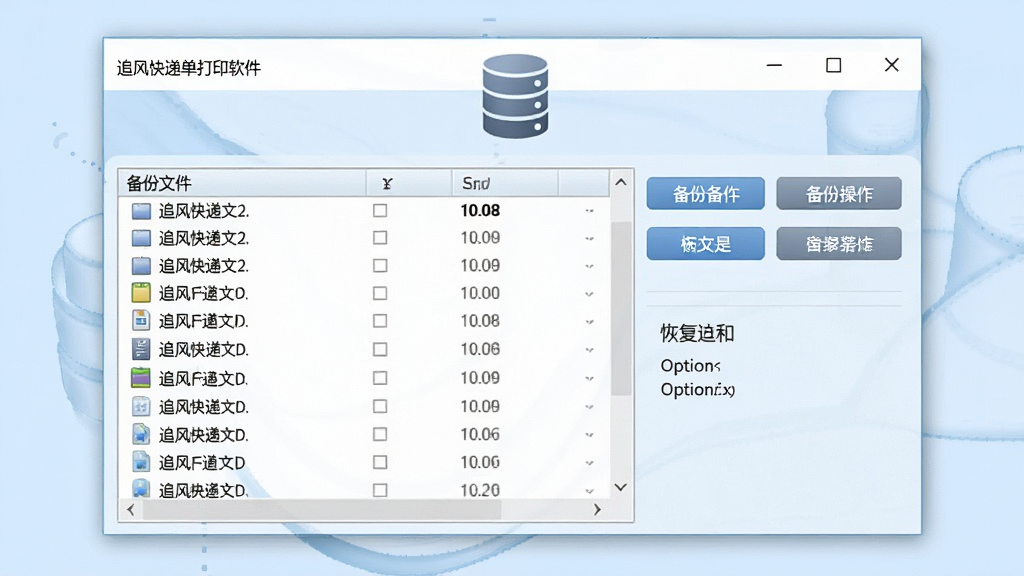Click the left arrow of the horizontal scrollbar

(131, 509)
